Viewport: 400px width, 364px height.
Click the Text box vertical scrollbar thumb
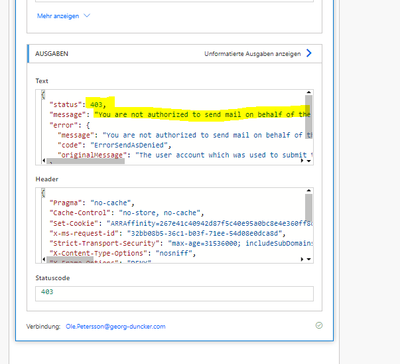(309, 117)
